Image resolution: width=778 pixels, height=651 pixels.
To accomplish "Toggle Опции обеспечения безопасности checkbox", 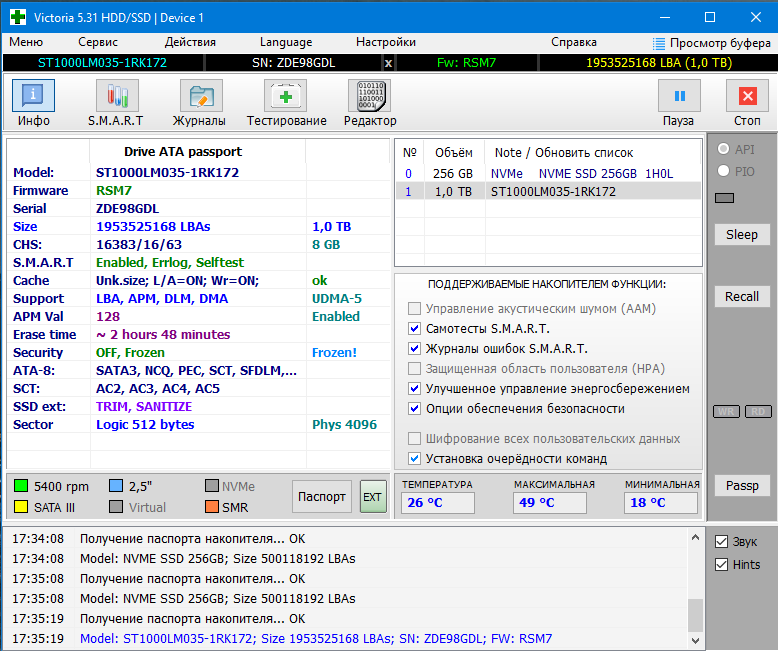I will 414,408.
